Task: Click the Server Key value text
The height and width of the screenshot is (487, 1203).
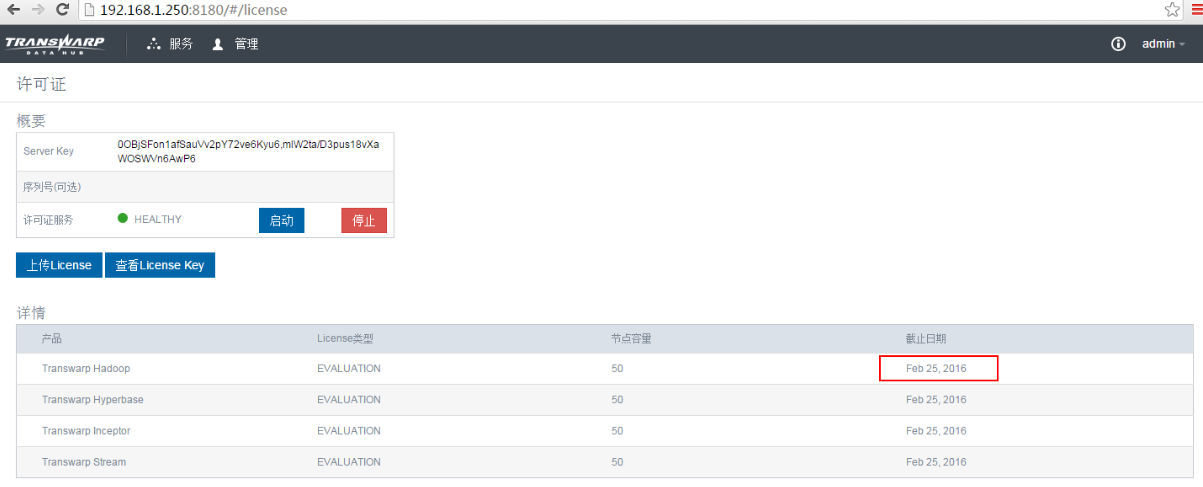Action: click(x=248, y=151)
